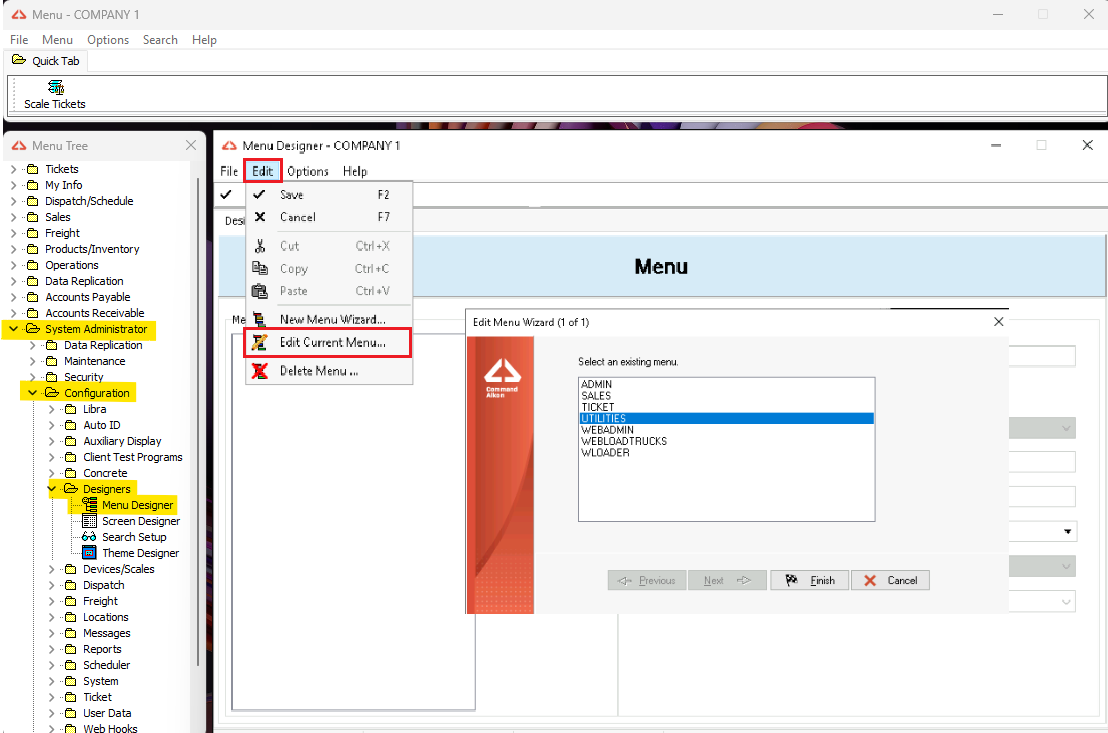This screenshot has height=733, width=1108.
Task: Open Edit menu in Menu Designer
Action: pyautogui.click(x=263, y=171)
